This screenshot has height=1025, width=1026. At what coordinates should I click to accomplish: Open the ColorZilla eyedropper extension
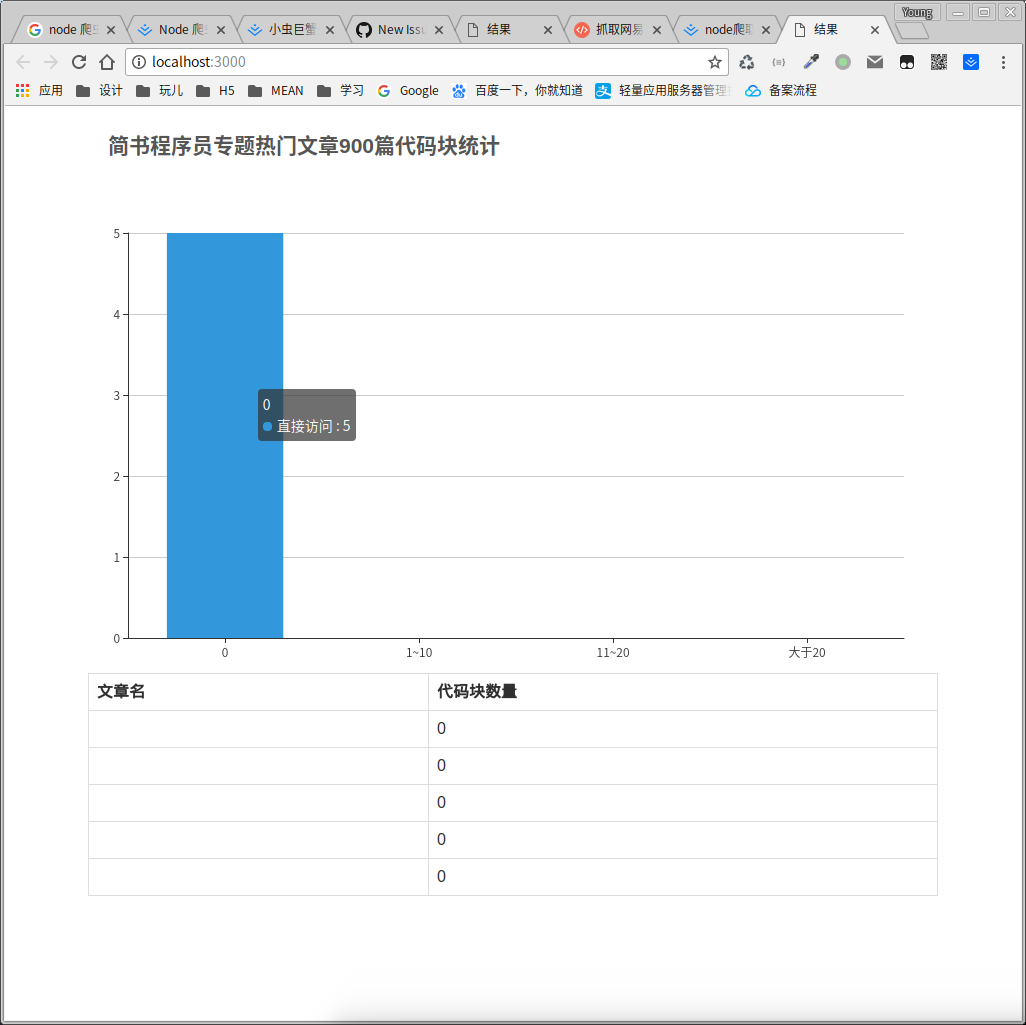coord(811,62)
